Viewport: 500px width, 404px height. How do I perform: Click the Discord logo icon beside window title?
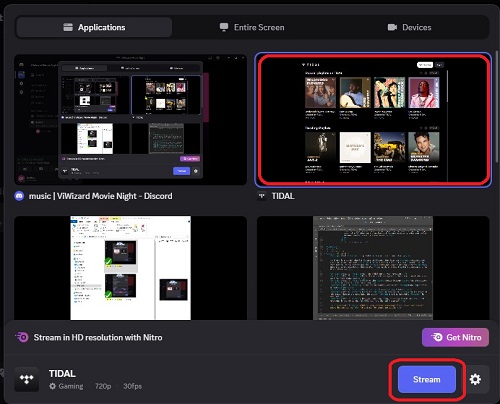pos(19,196)
